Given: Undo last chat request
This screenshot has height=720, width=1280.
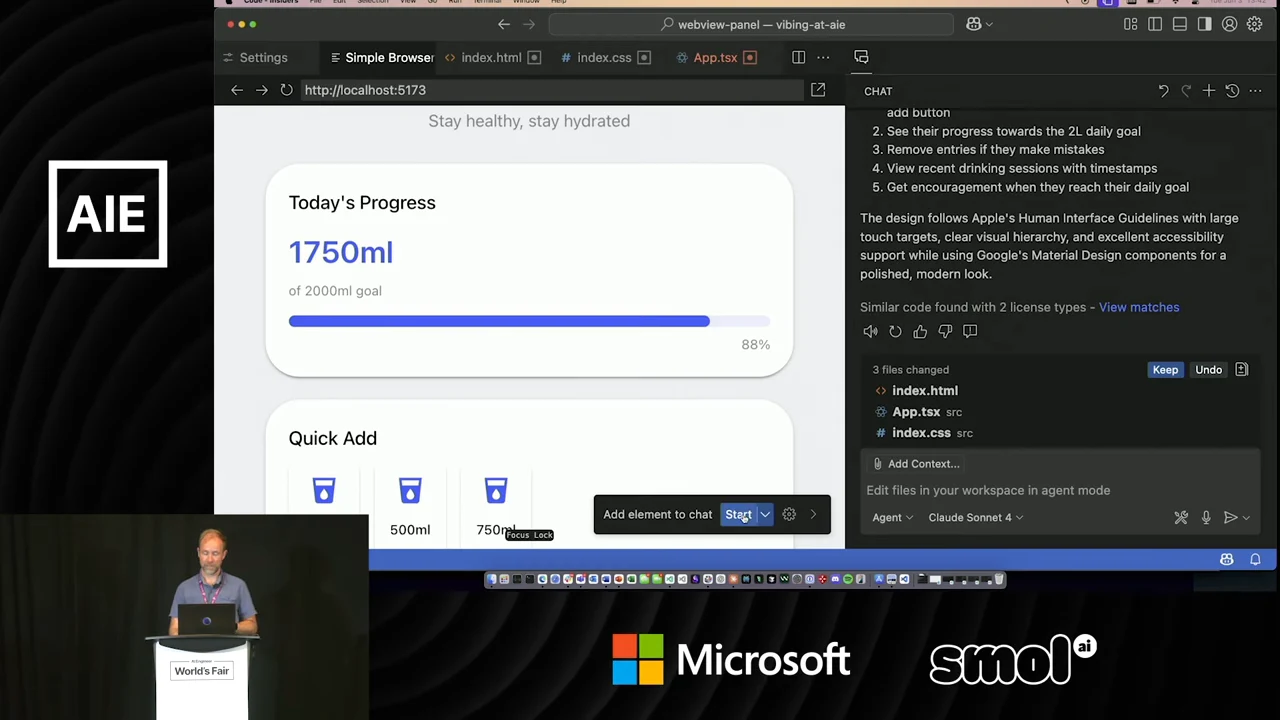Looking at the screenshot, I should pyautogui.click(x=1163, y=91).
